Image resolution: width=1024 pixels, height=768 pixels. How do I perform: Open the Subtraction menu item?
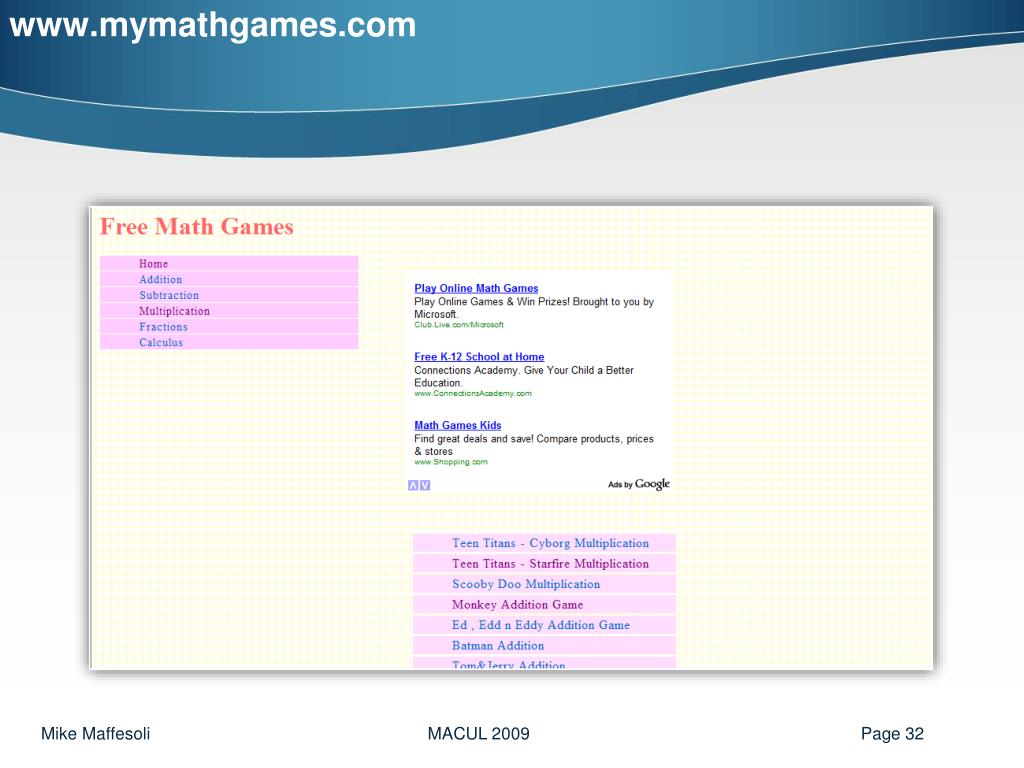[x=169, y=295]
